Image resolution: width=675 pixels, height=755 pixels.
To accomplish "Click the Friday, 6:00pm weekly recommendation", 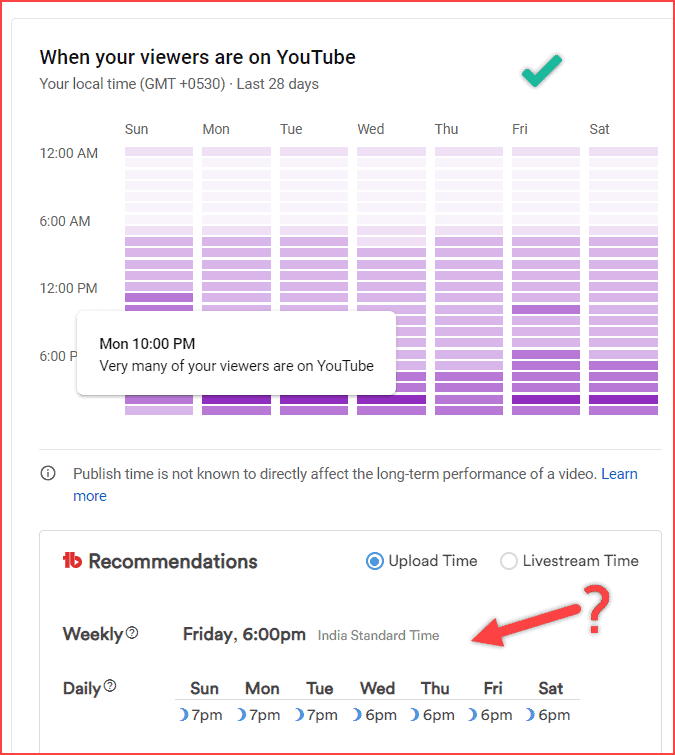I will (244, 634).
